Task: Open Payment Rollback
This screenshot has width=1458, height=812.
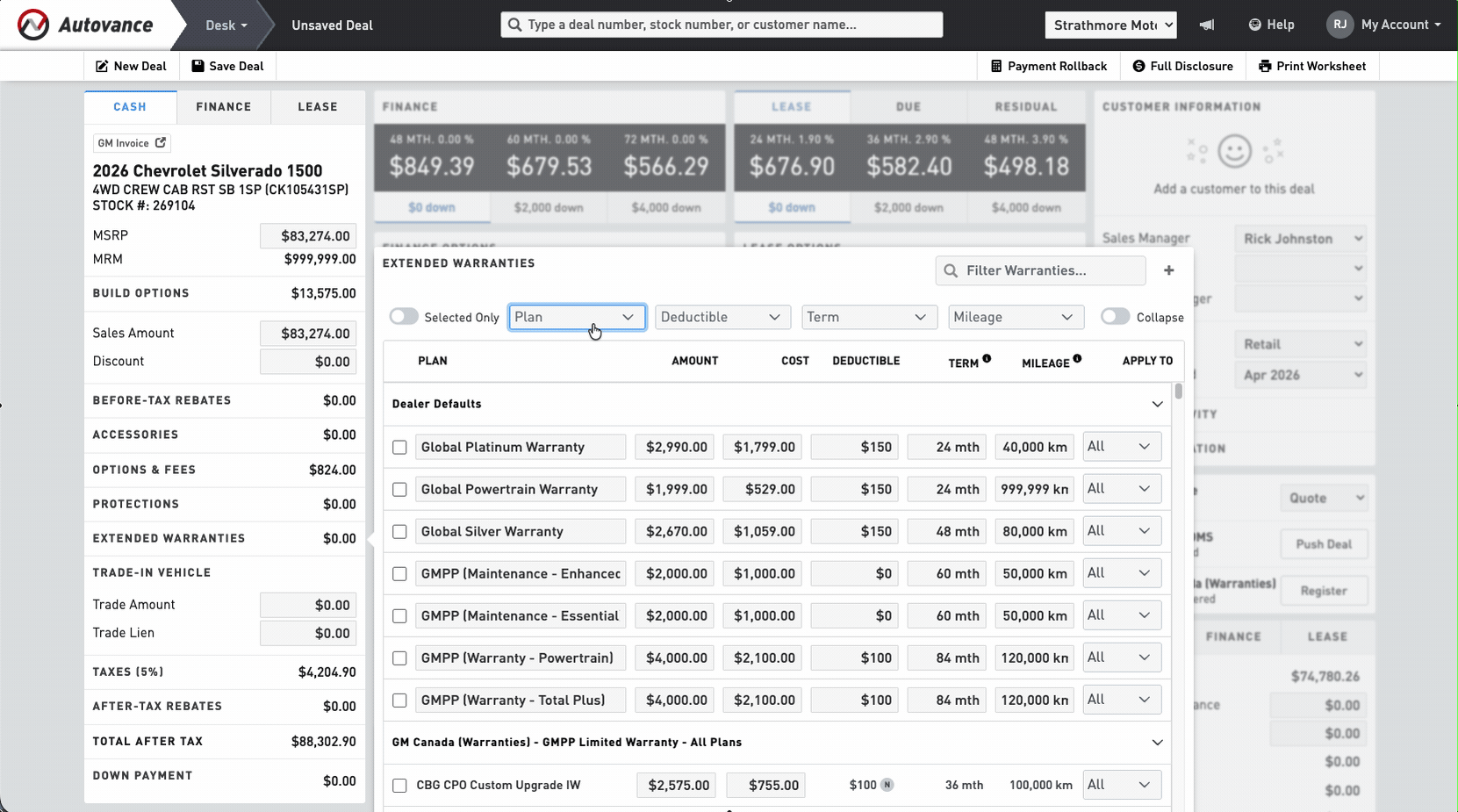Action: tap(1048, 66)
